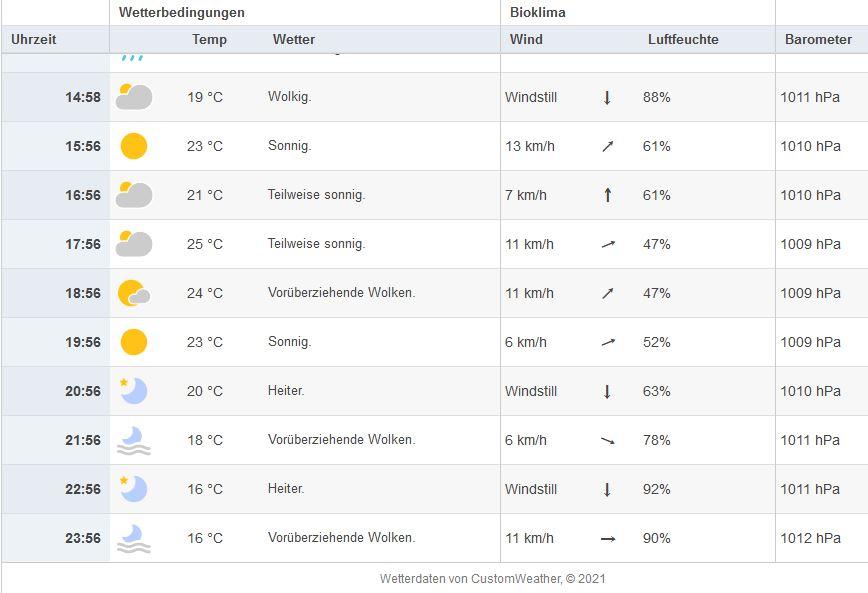Screen dimensions: 868x593
Task: Click the Luftfeuchte column header
Action: [683, 39]
